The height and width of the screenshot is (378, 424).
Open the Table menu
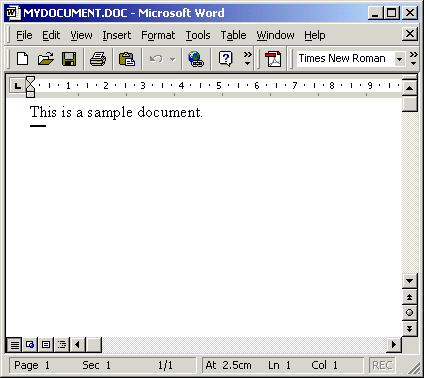233,35
